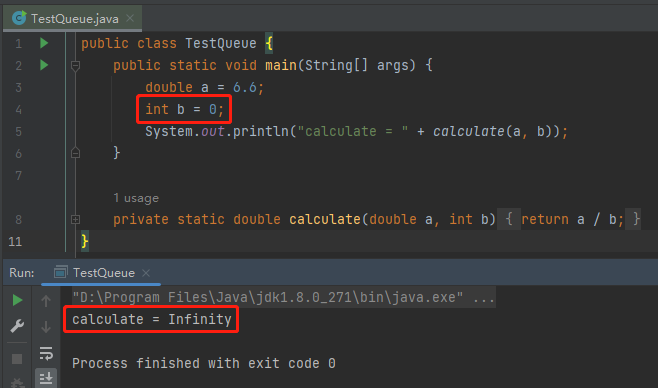The height and width of the screenshot is (388, 658).
Task: Click the java.exe command line in console
Action: (x=284, y=297)
